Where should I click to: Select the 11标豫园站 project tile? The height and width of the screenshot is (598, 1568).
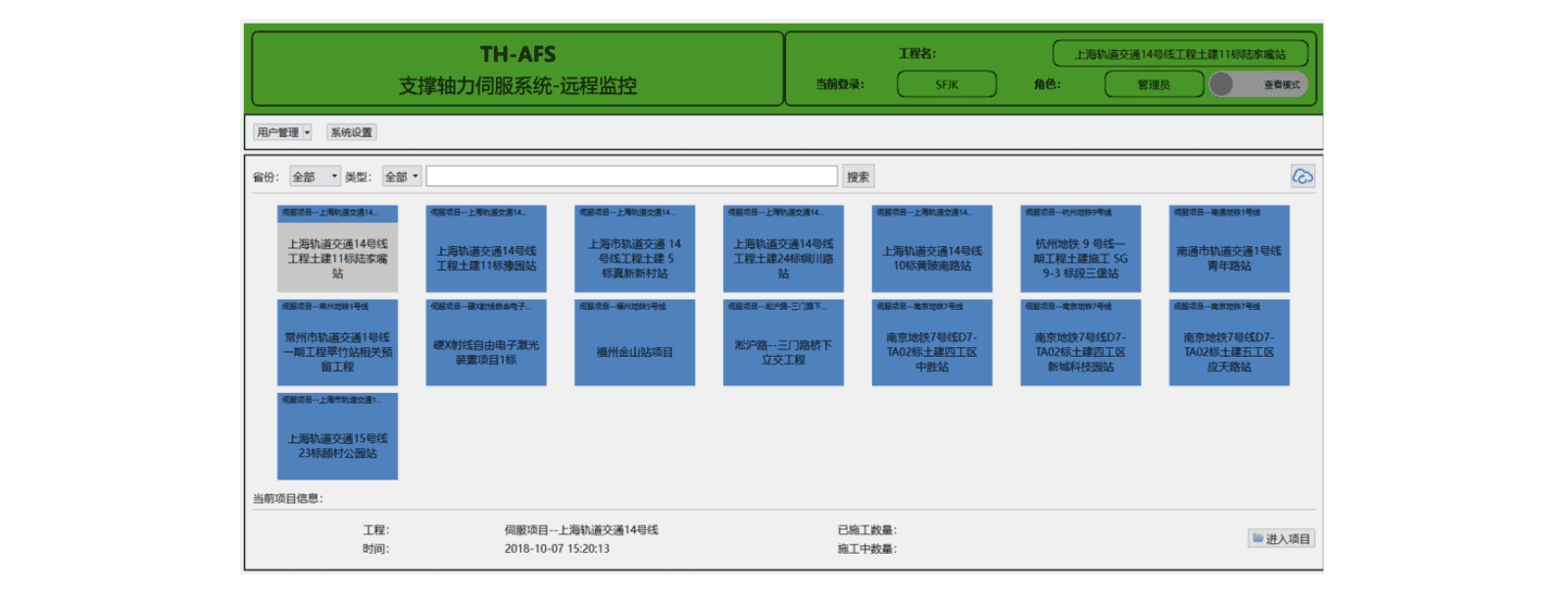(486, 249)
